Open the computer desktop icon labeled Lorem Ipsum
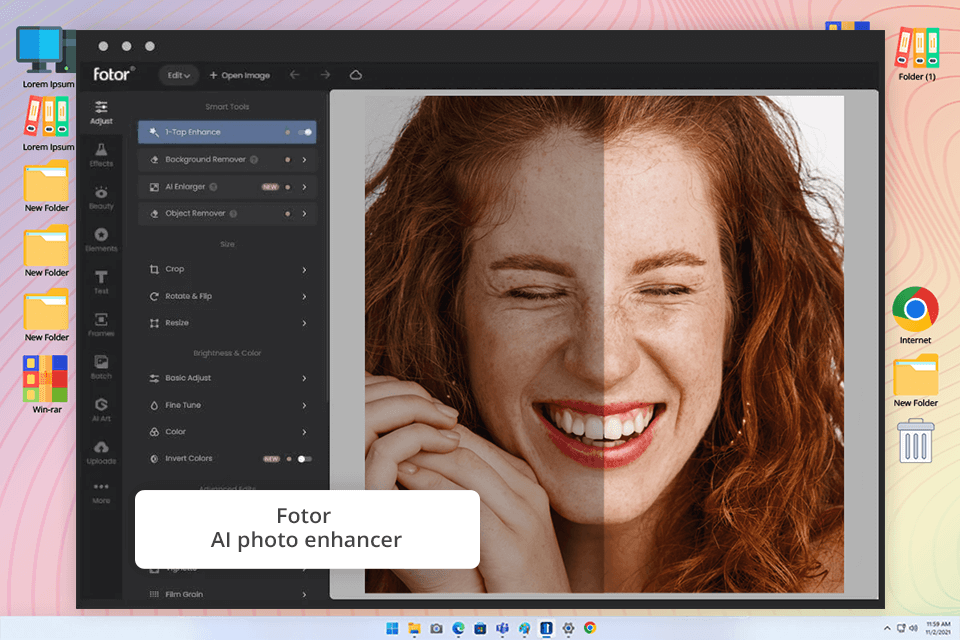The width and height of the screenshot is (960, 640). [46, 57]
